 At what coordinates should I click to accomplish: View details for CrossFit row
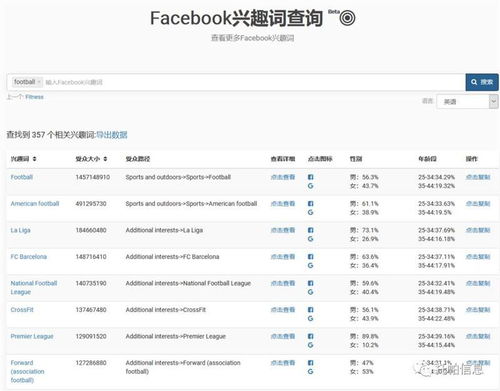(x=283, y=310)
